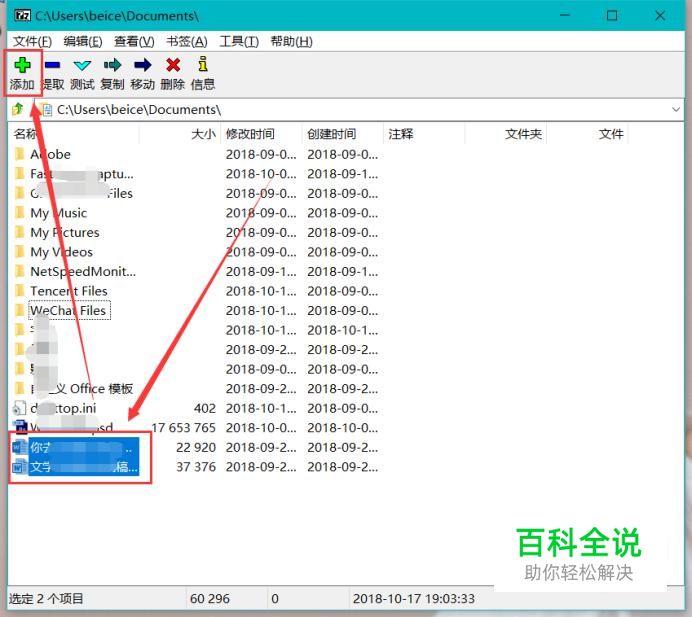Click the My Music folder icon
Screen dimensions: 692x617
[20, 213]
